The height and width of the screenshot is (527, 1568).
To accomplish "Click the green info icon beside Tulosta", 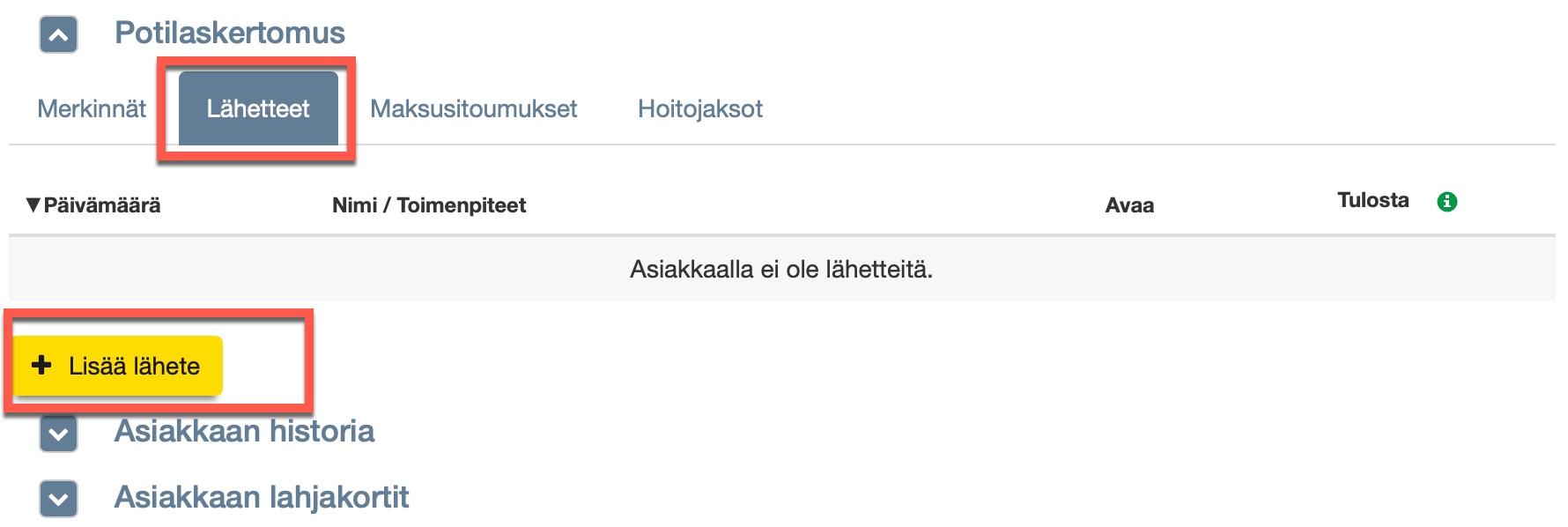I will coord(1446,202).
